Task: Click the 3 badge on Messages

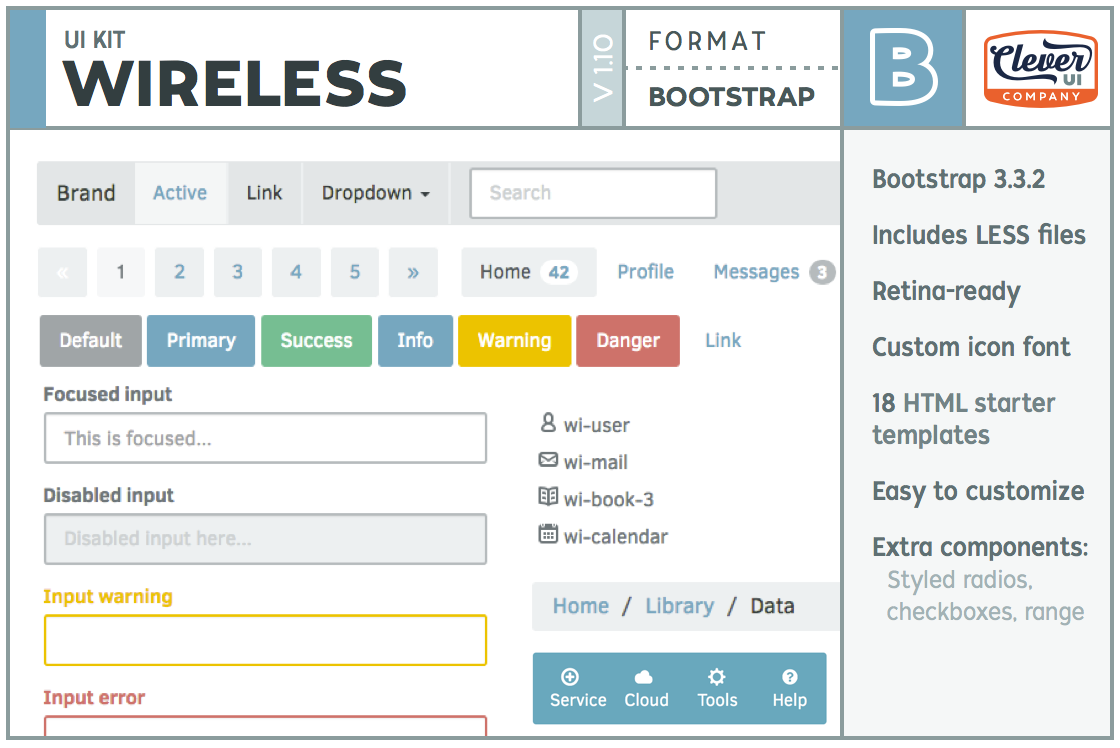Action: (822, 272)
